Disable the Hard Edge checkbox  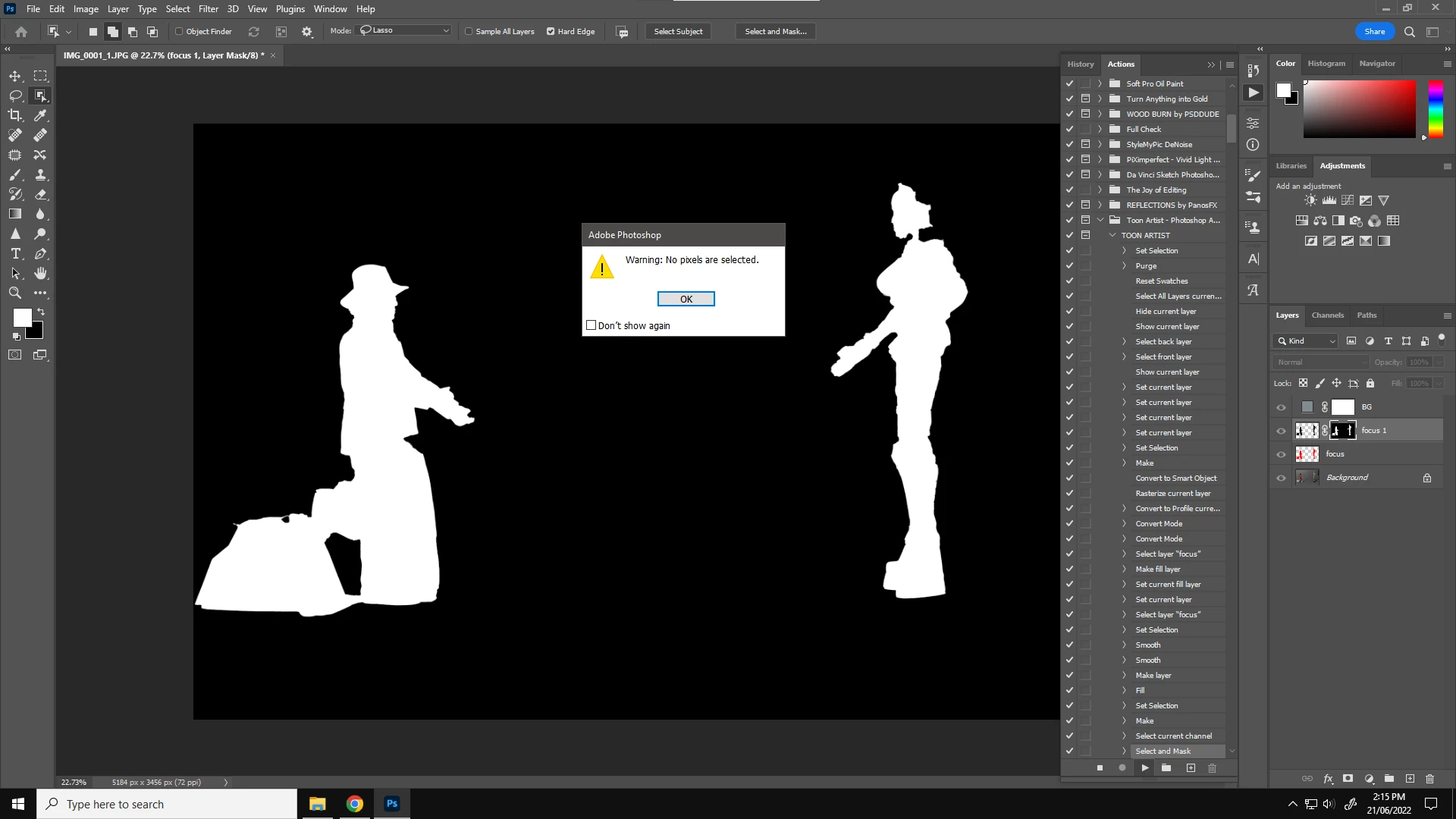click(x=551, y=31)
